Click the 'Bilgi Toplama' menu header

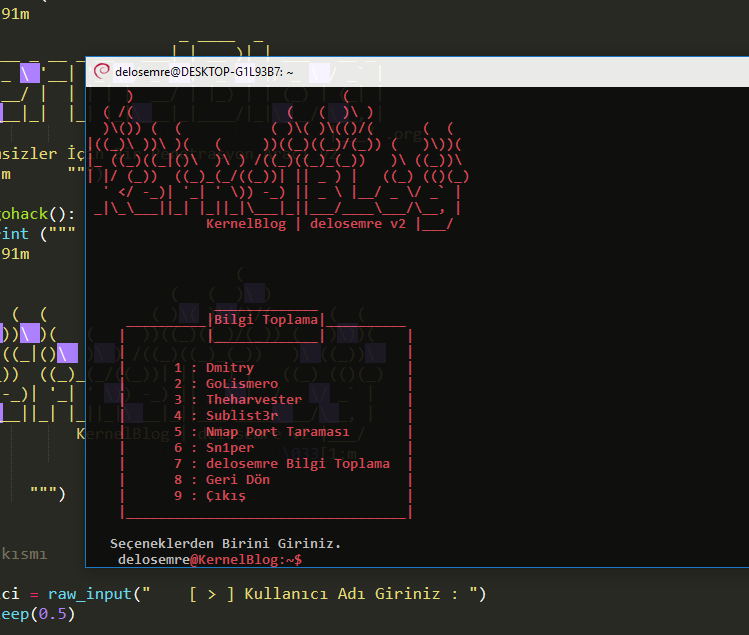coord(266,320)
